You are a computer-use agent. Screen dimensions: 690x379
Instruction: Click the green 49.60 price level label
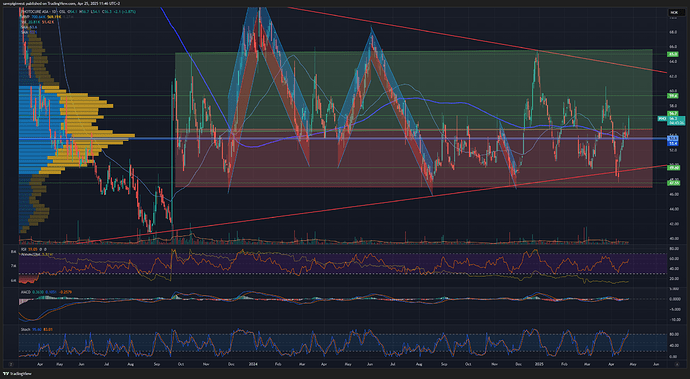[x=673, y=168]
